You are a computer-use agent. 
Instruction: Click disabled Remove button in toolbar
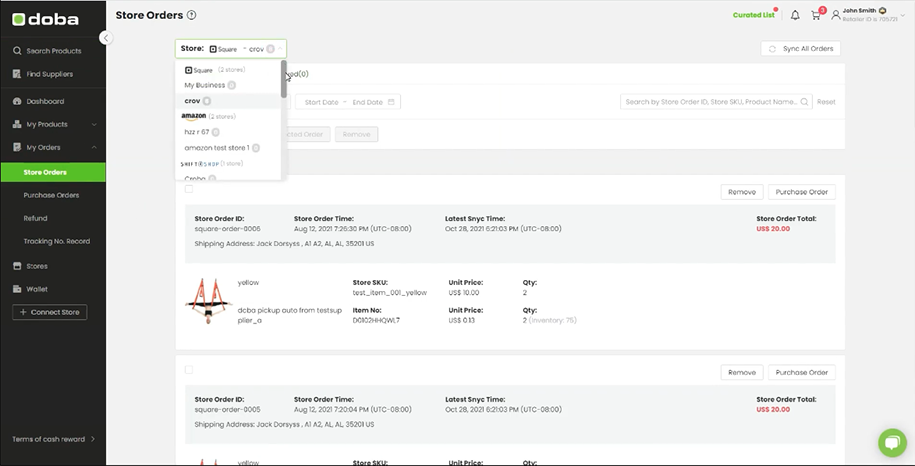tap(356, 134)
